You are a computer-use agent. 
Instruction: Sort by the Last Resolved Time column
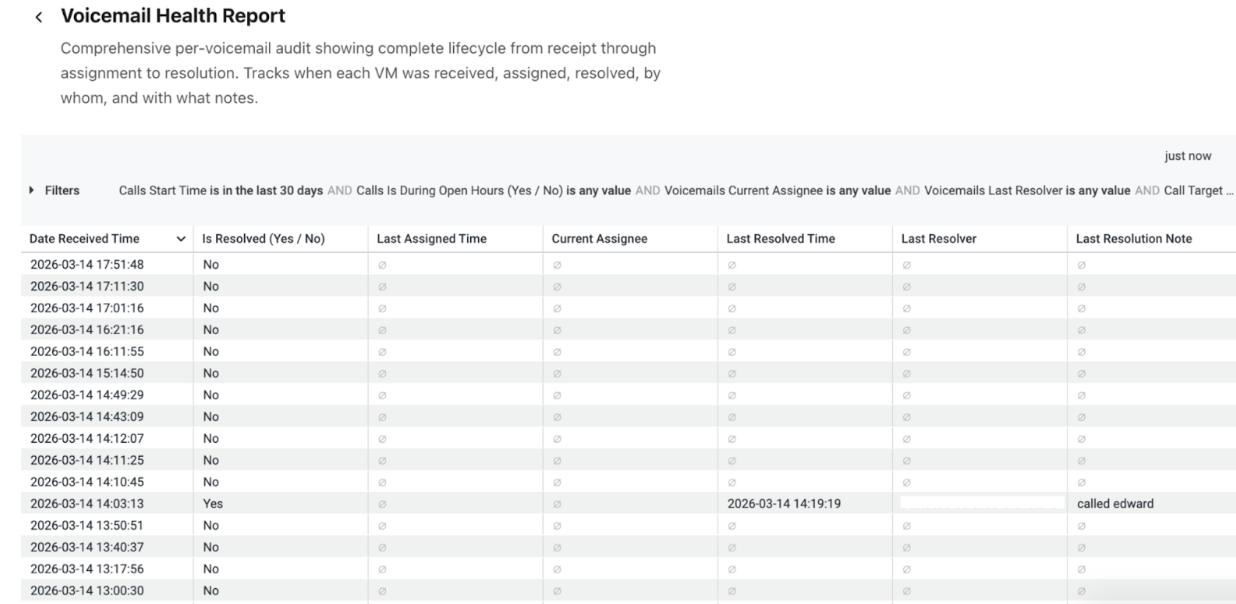pos(781,239)
